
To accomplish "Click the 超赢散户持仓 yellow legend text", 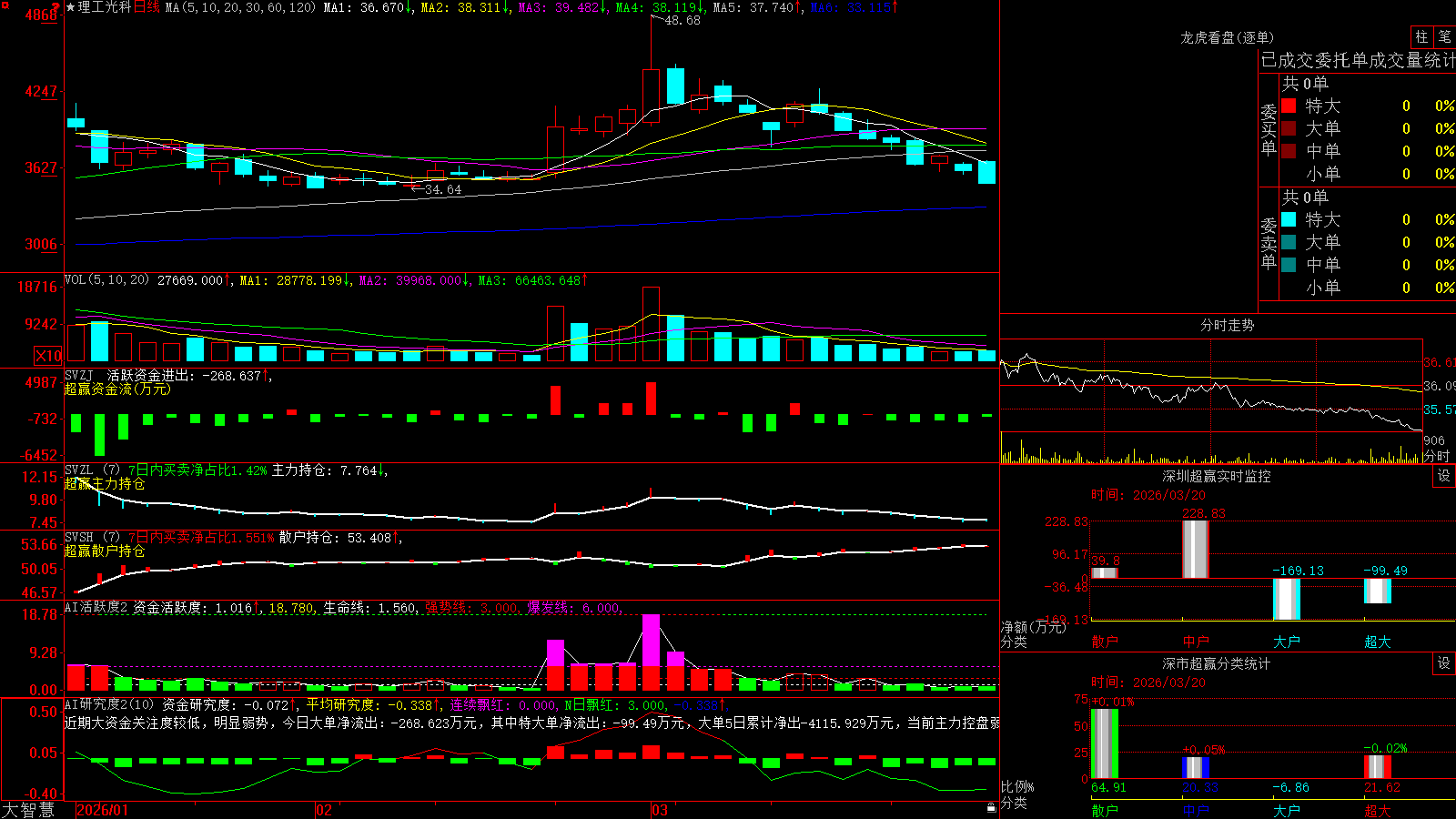I will 105,551.
